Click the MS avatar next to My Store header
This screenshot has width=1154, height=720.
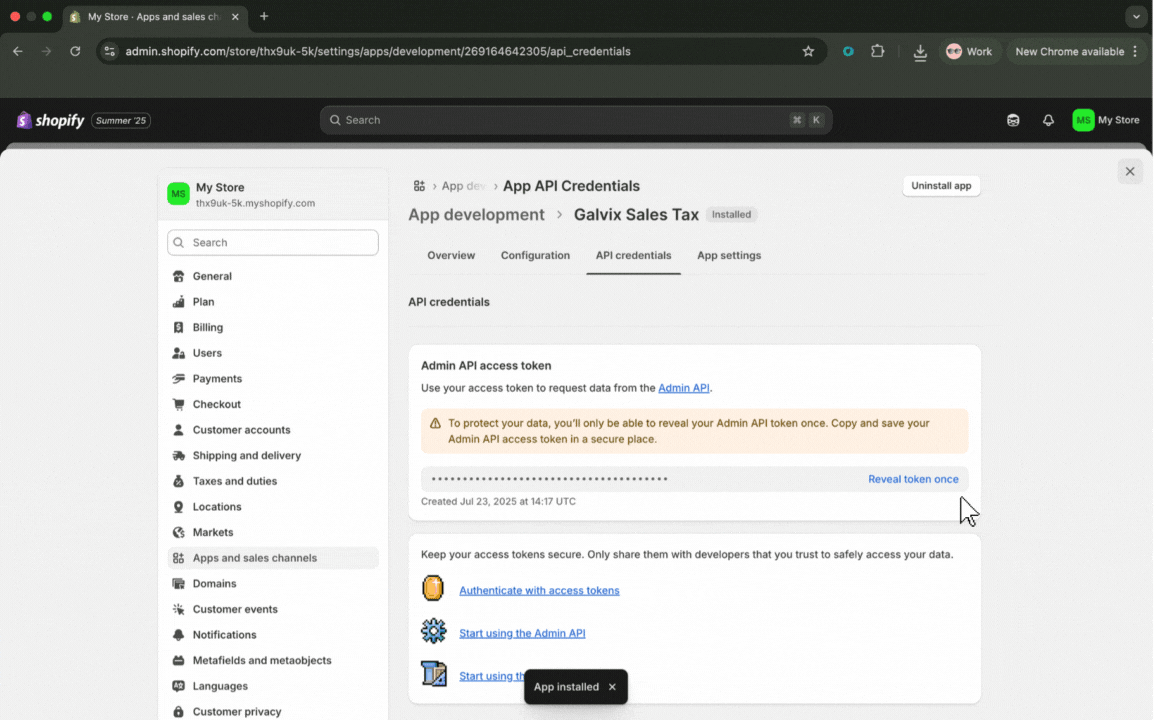(1083, 120)
